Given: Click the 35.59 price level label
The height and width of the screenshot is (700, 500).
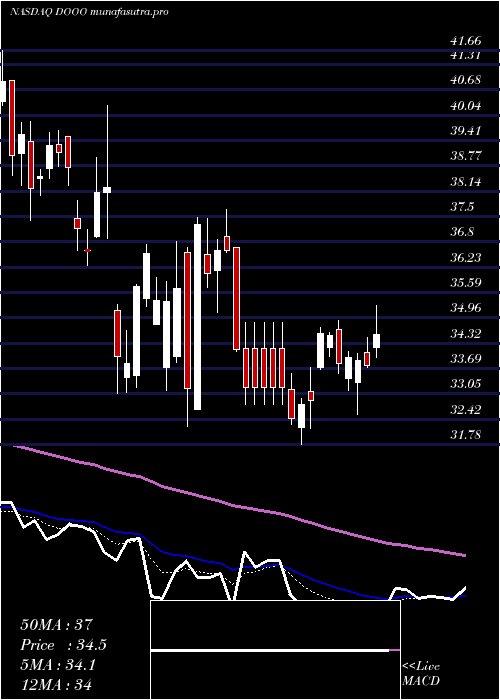Looking at the screenshot, I should (x=466, y=283).
